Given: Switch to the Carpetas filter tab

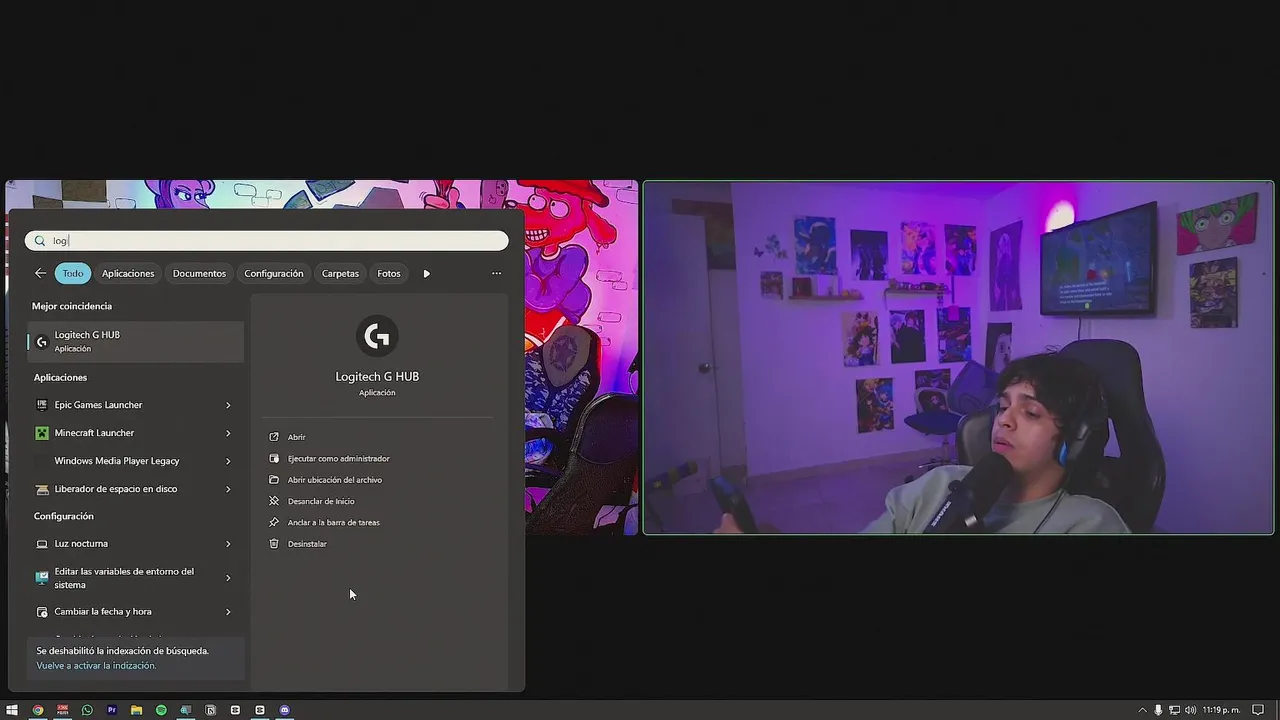Looking at the screenshot, I should click(x=340, y=273).
